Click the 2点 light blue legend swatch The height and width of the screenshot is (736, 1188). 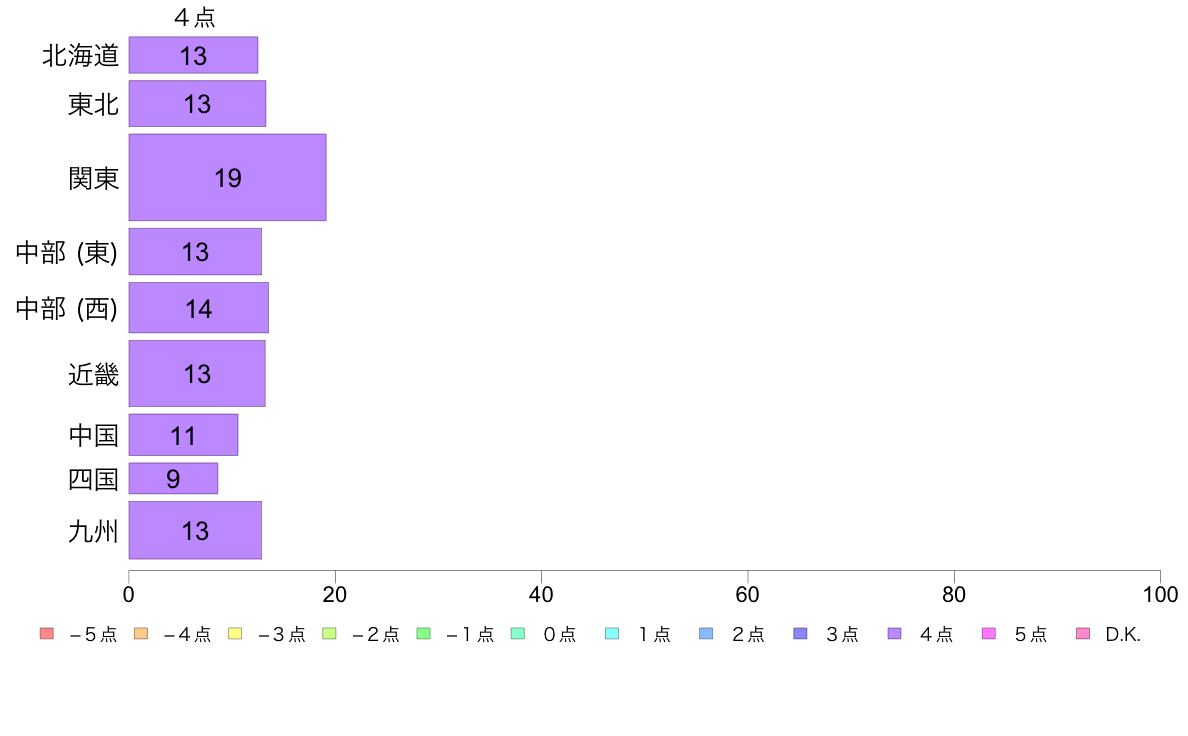(x=706, y=634)
